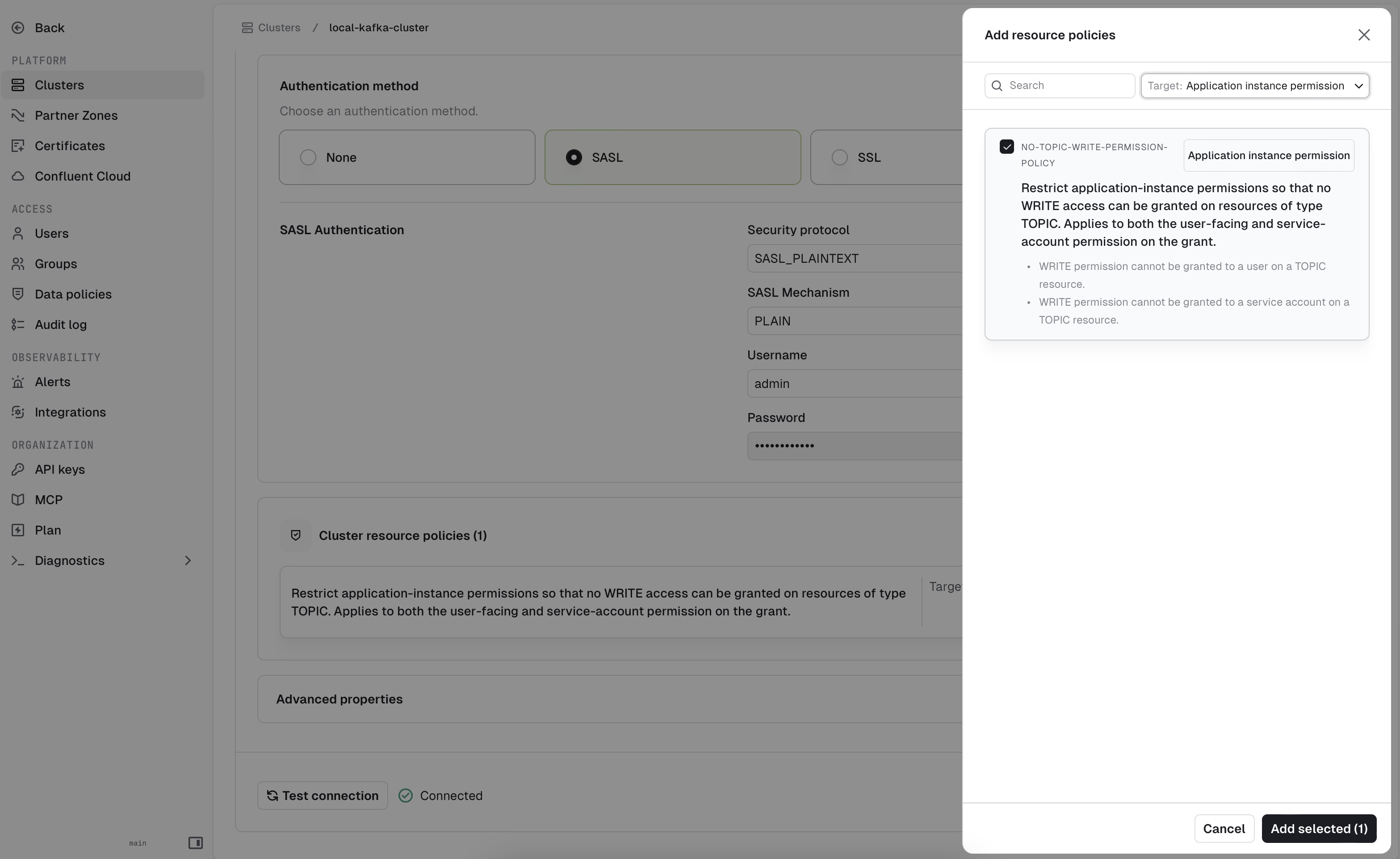Image resolution: width=1400 pixels, height=859 pixels.
Task: Open Certificates section
Action: 70,146
